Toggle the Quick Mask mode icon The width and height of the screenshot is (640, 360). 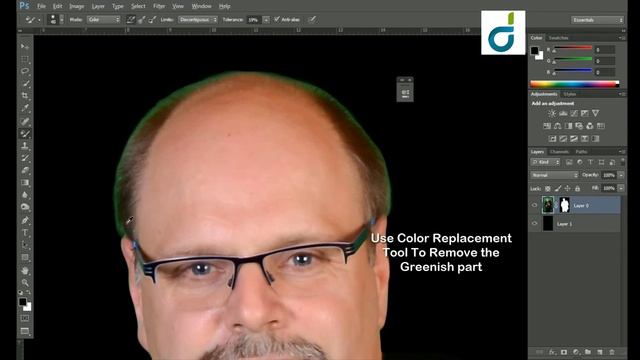24,318
